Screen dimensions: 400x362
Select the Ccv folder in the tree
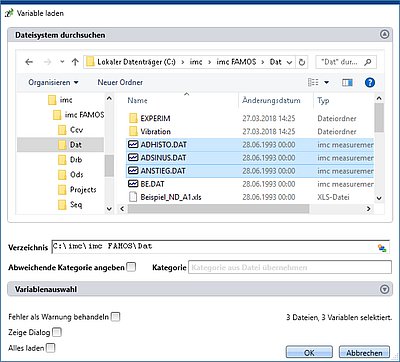pos(70,130)
